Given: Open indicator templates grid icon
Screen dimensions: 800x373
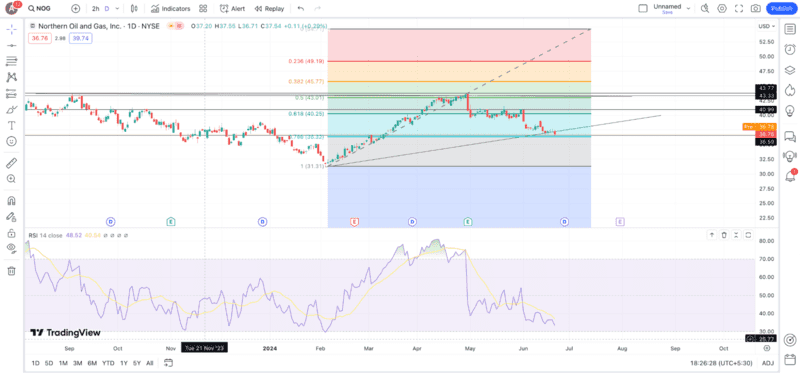Looking at the screenshot, I should click(203, 9).
